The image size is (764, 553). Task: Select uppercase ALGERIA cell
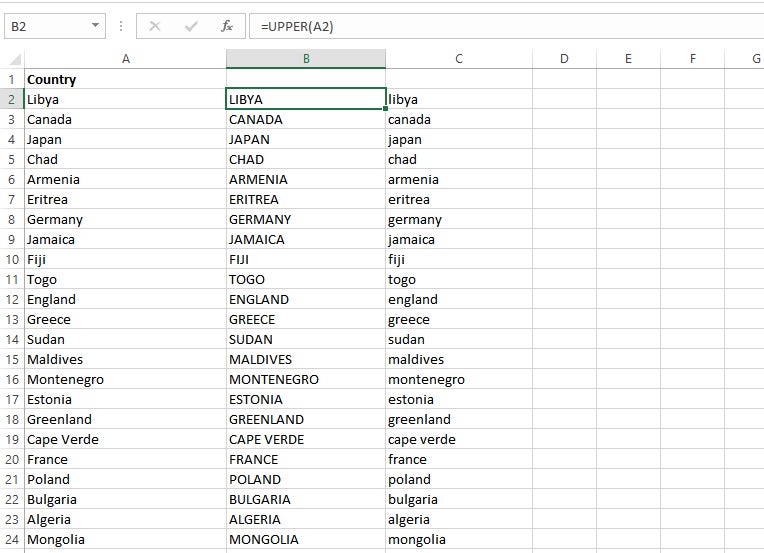click(306, 519)
